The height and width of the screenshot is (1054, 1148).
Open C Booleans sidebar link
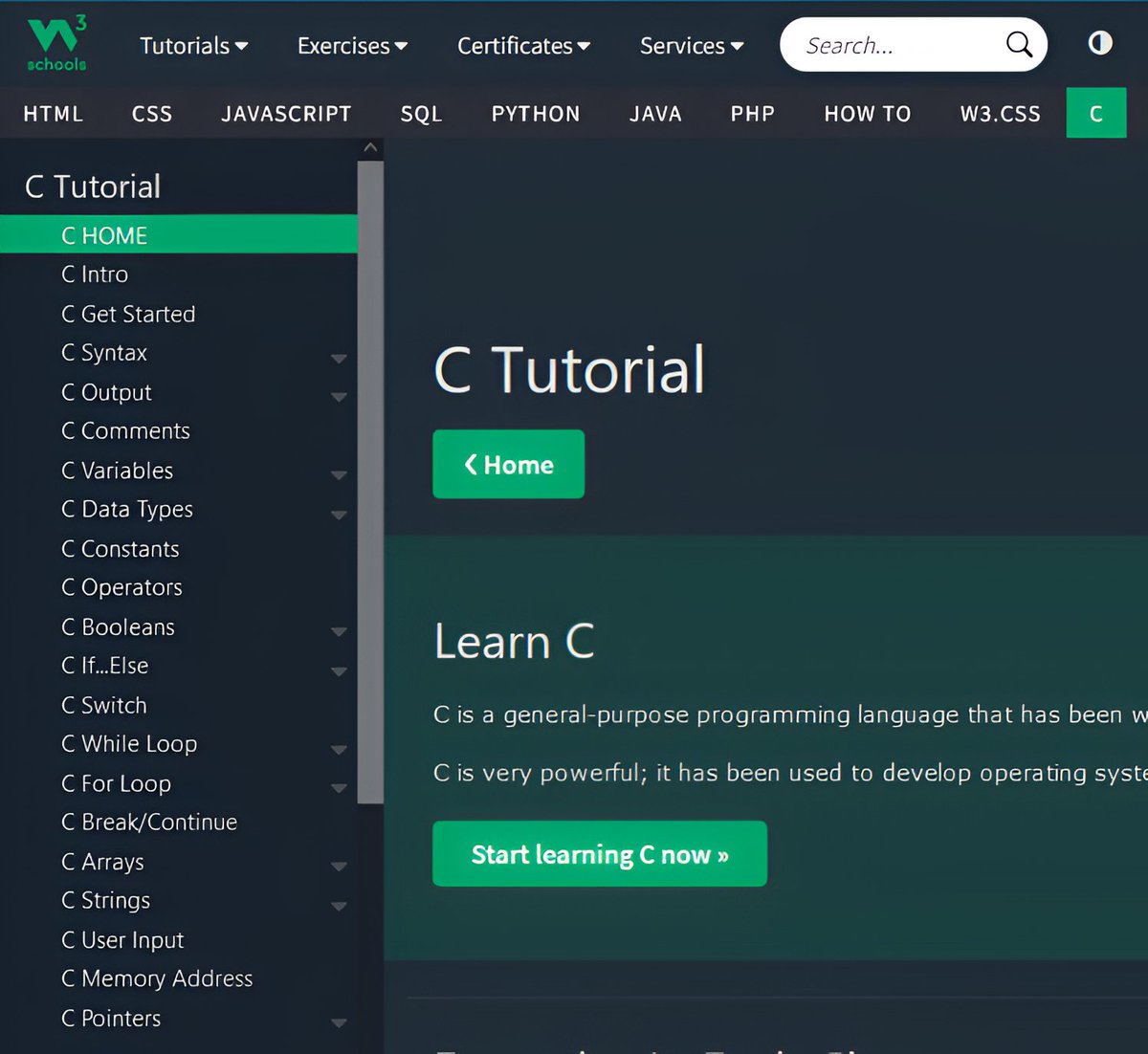point(119,627)
